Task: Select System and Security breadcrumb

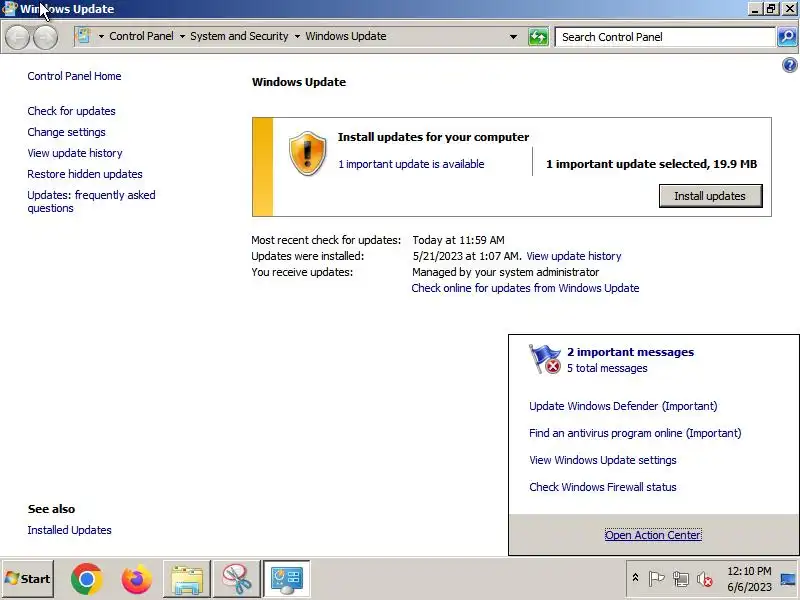Action: coord(239,36)
